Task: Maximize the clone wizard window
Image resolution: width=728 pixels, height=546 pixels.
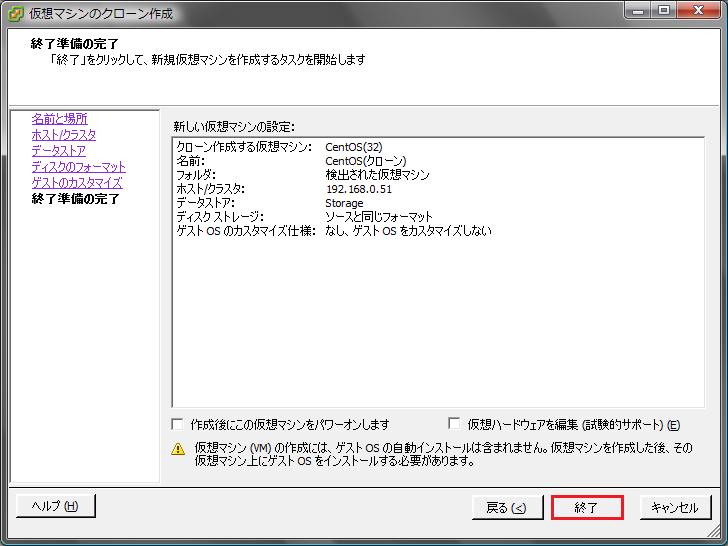Action: [x=664, y=10]
